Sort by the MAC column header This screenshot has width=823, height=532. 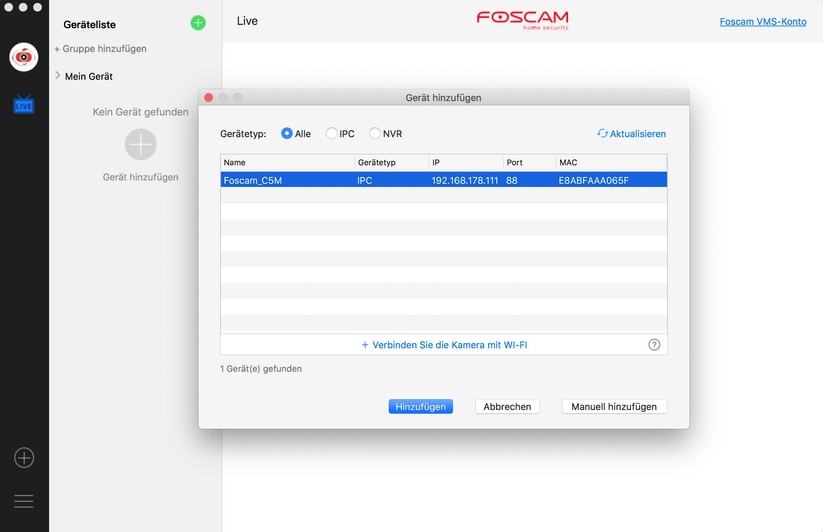tap(611, 163)
